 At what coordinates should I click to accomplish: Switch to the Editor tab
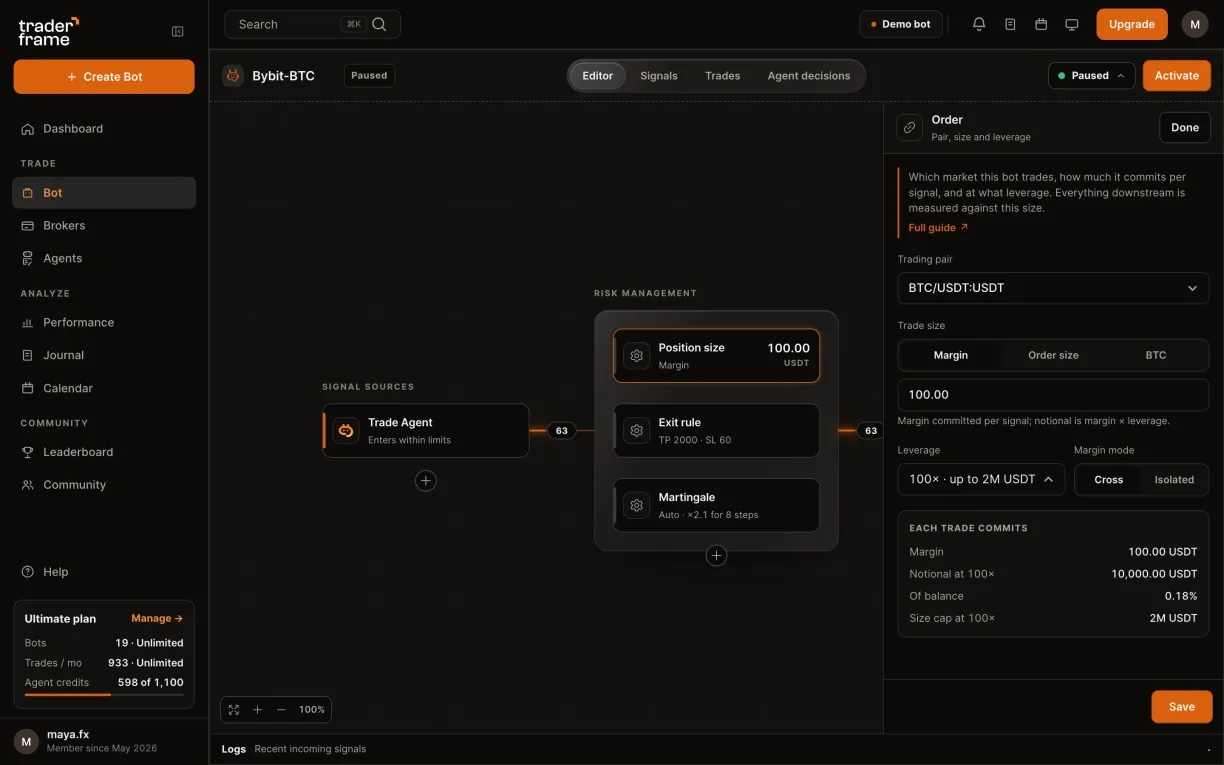[x=598, y=76]
